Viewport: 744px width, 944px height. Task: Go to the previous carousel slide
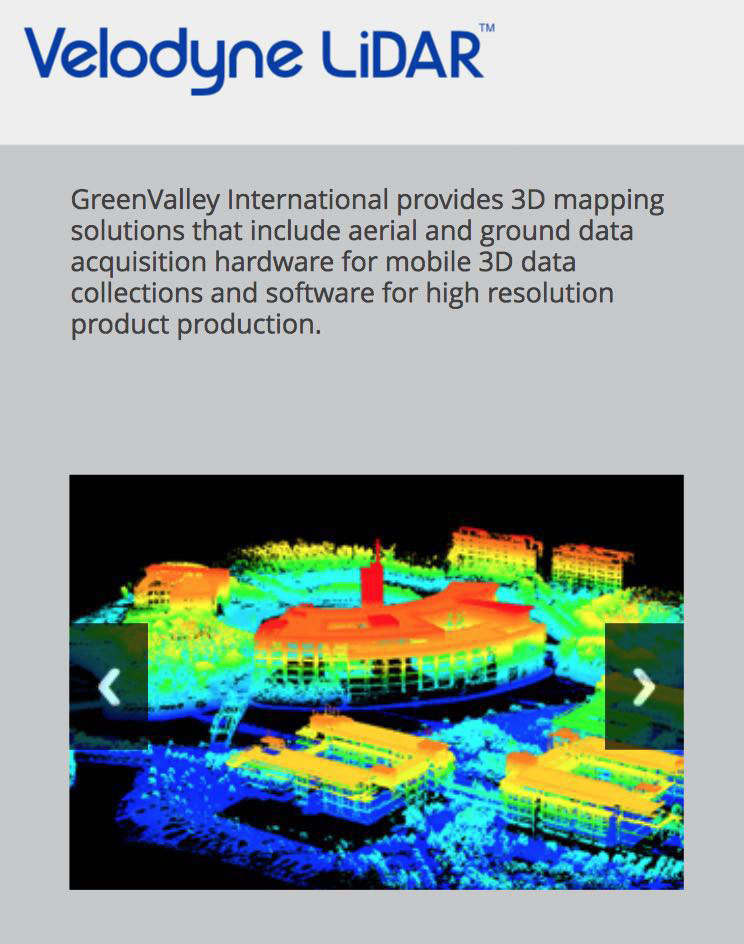coord(109,686)
